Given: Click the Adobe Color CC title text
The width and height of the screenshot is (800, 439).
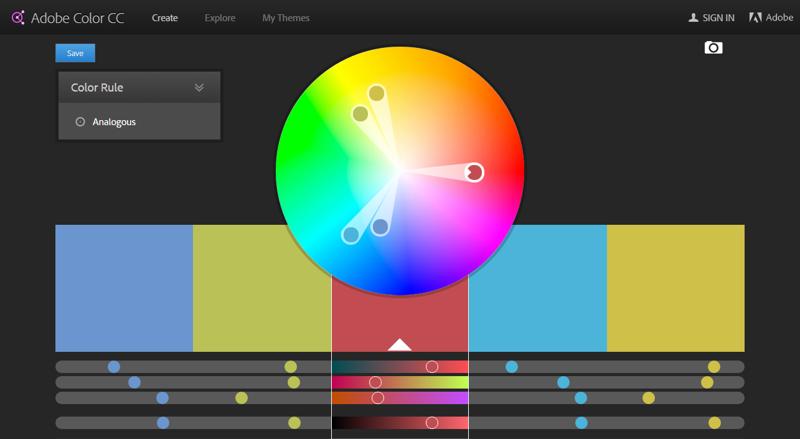Looking at the screenshot, I should point(78,18).
